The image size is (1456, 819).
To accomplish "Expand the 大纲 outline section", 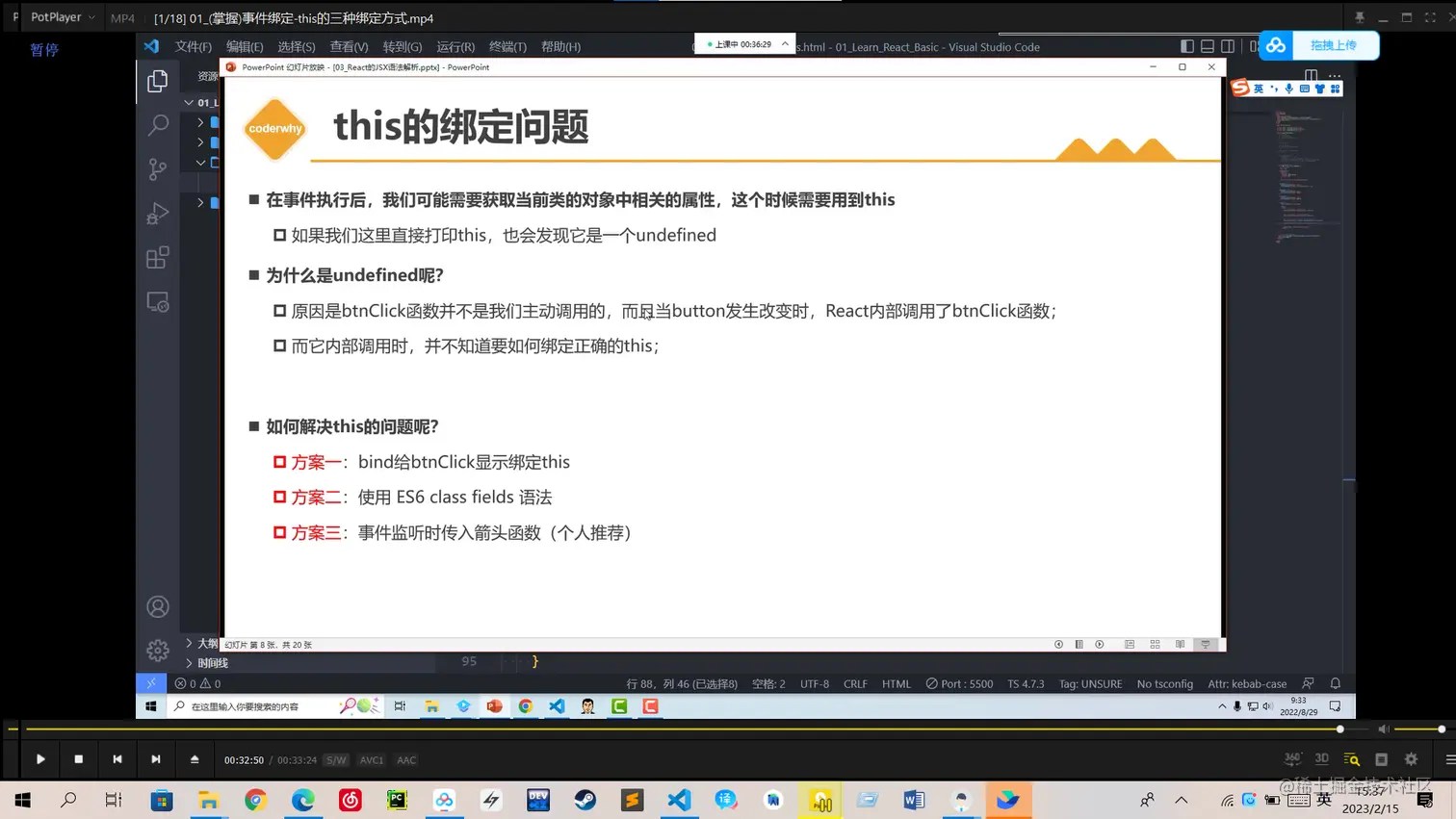I will point(189,643).
